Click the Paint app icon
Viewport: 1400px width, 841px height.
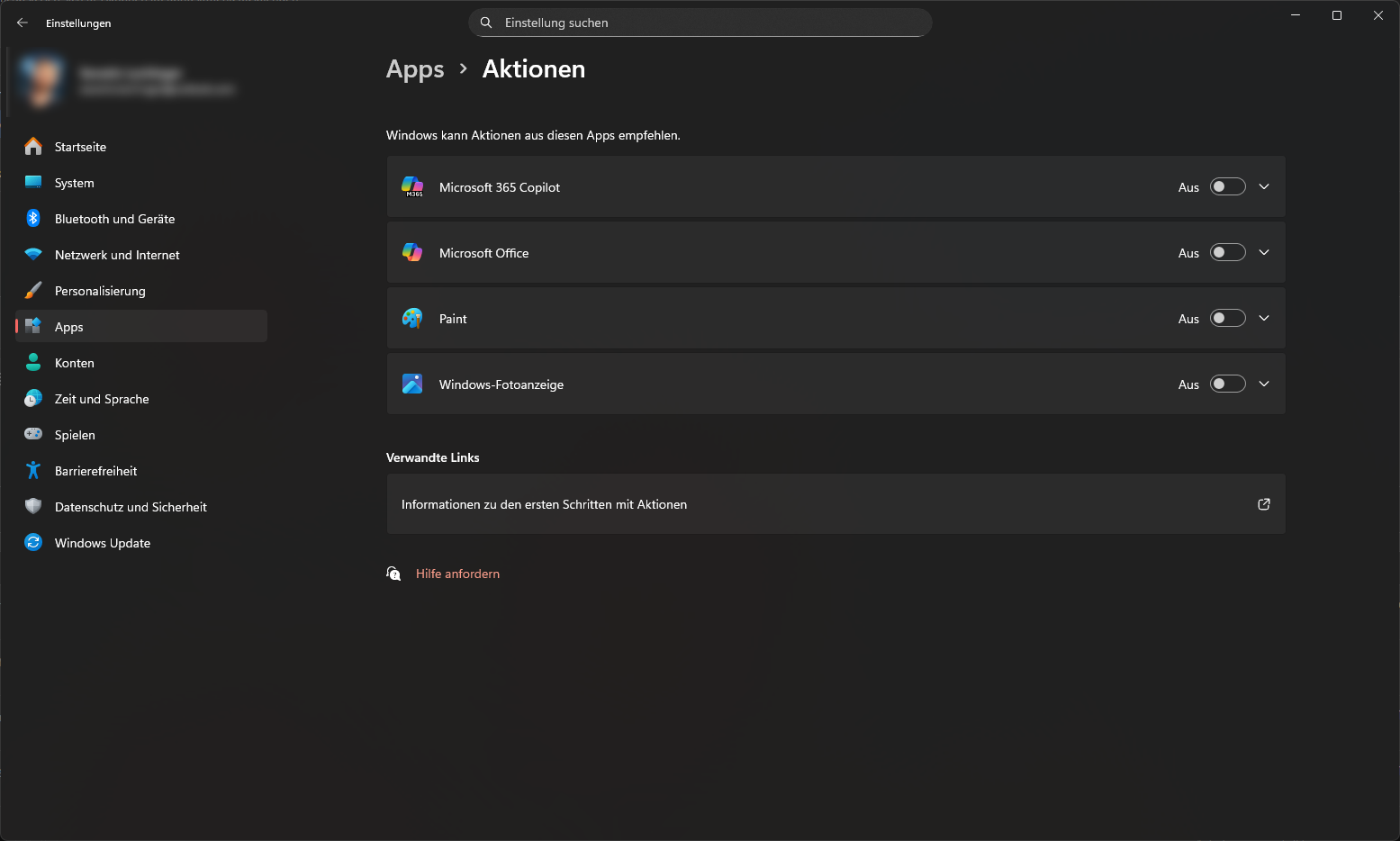point(412,319)
